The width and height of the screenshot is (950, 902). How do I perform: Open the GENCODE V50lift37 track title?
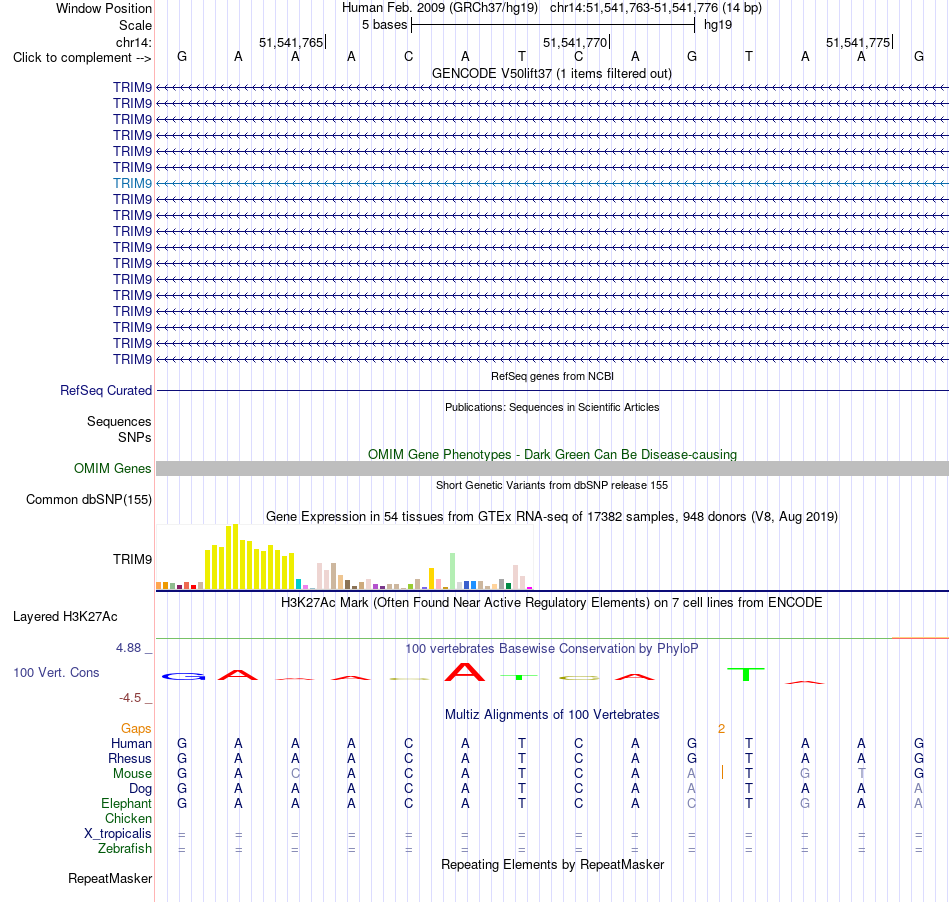click(x=551, y=73)
